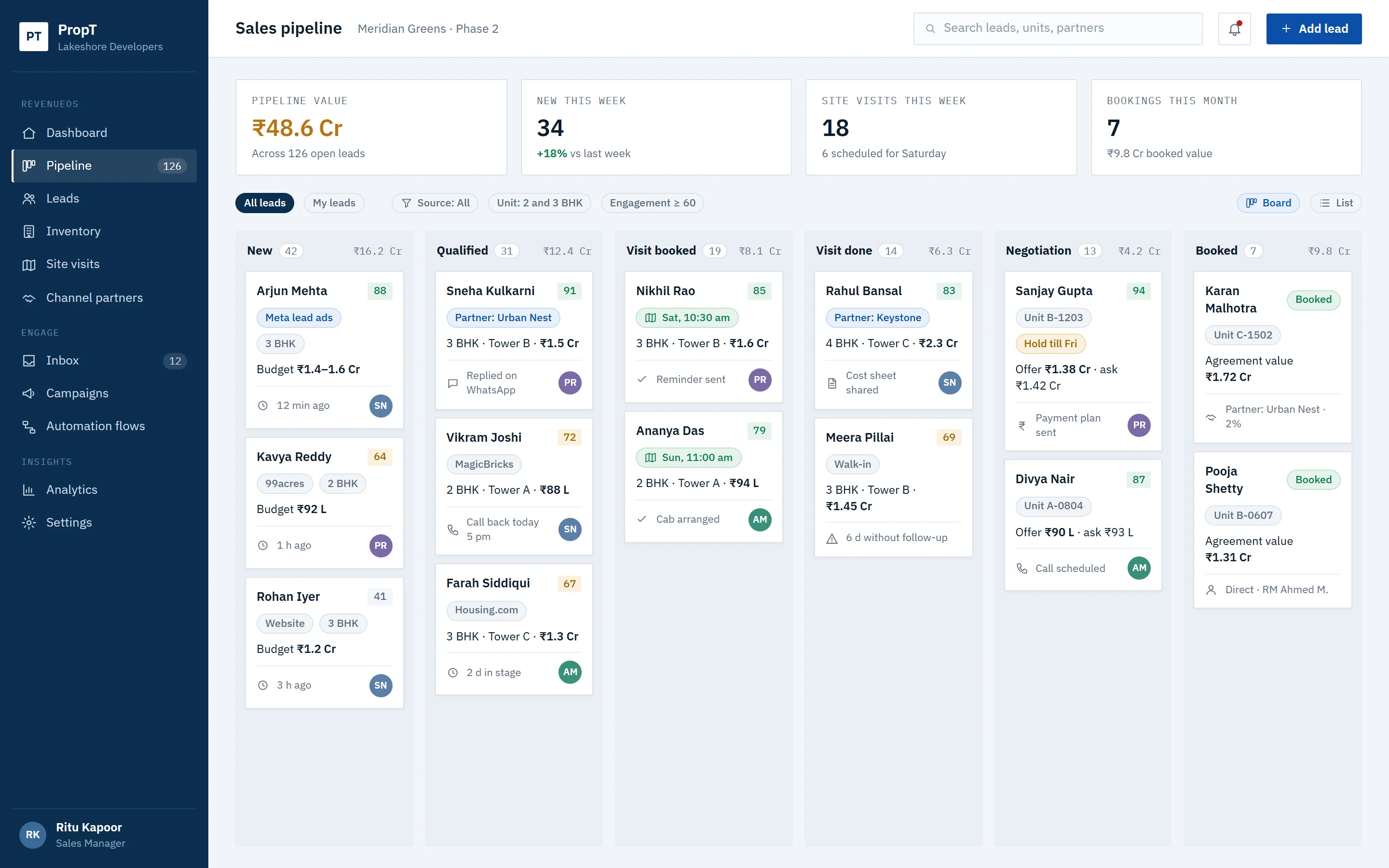Click the Walk-in source tag
Viewport: 1389px width, 868px height.
pyautogui.click(x=852, y=464)
